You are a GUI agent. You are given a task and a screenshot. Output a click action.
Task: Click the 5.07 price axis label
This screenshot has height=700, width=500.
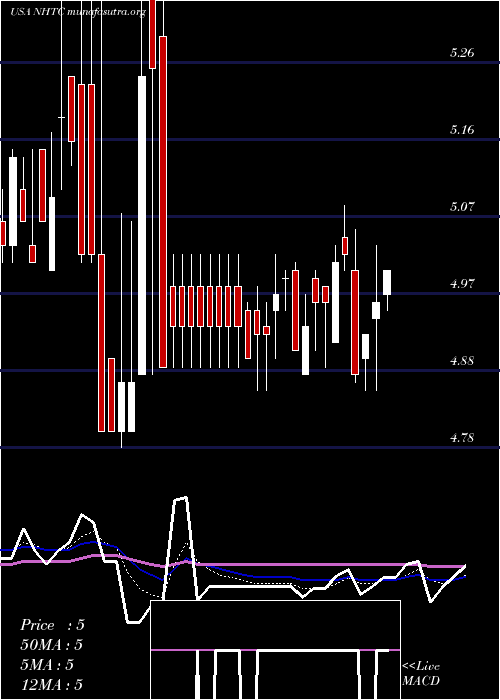[x=462, y=207]
